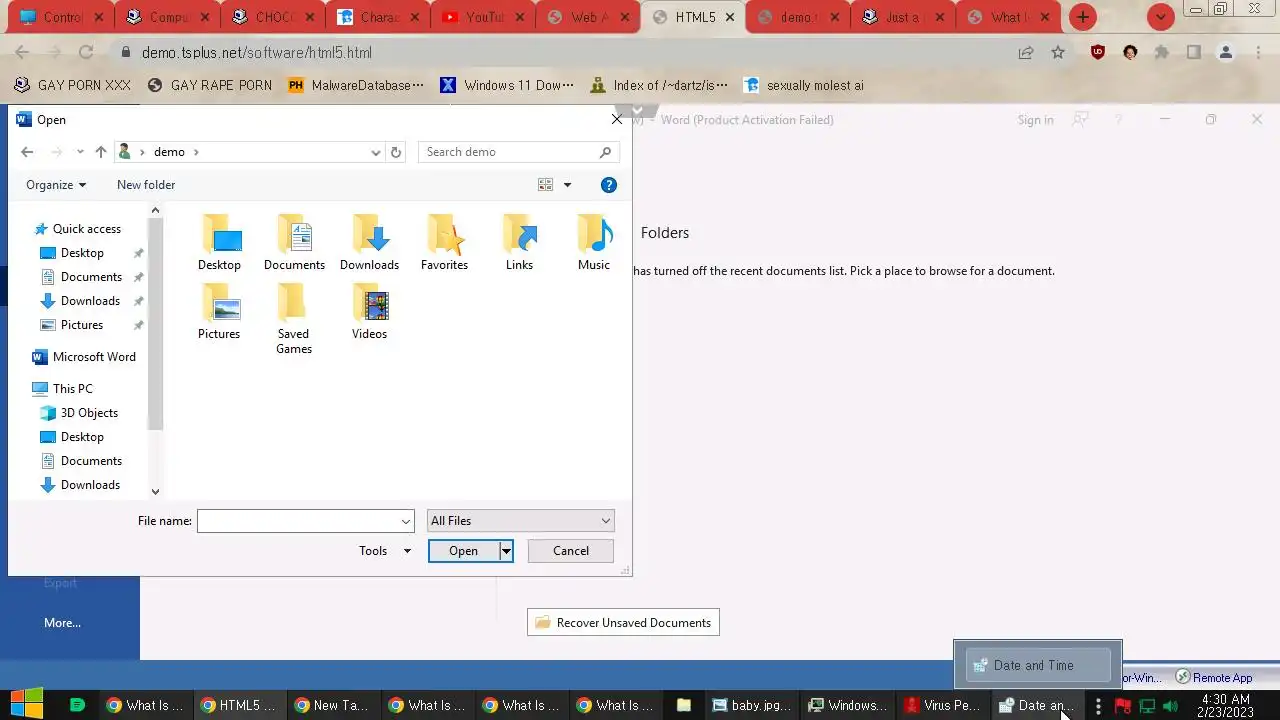This screenshot has width=1280, height=720.
Task: Click the Date and Time preview thumbnail
Action: pos(1037,666)
